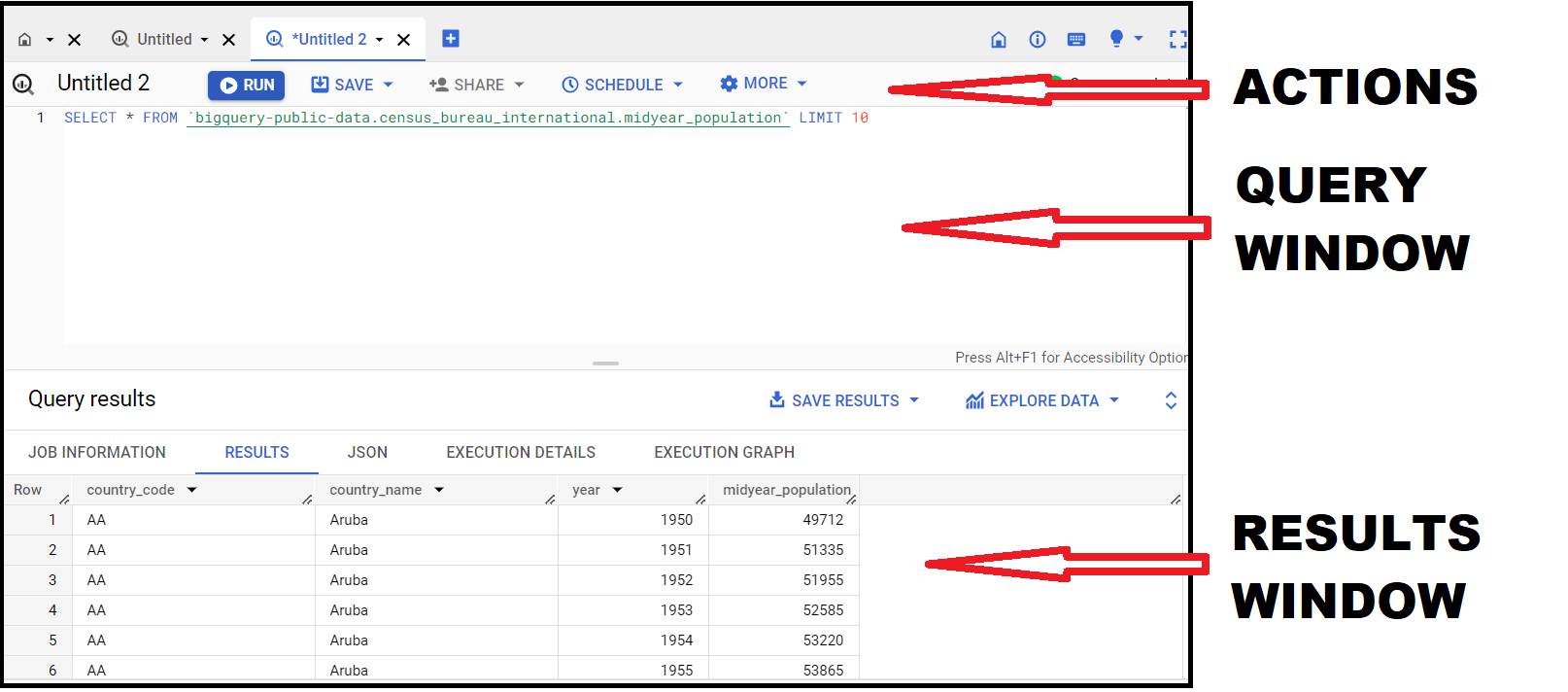Open country_name column menu arrow
The width and height of the screenshot is (1568, 692).
439,490
